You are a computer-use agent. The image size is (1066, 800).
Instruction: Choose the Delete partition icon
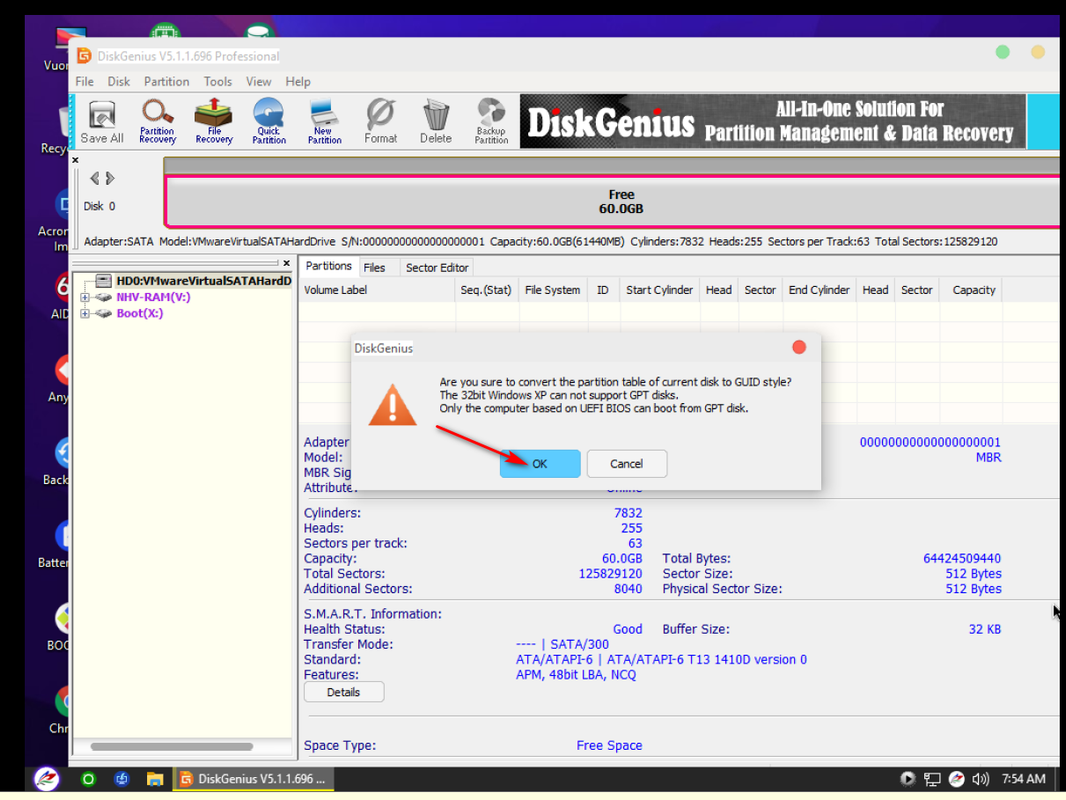click(435, 122)
